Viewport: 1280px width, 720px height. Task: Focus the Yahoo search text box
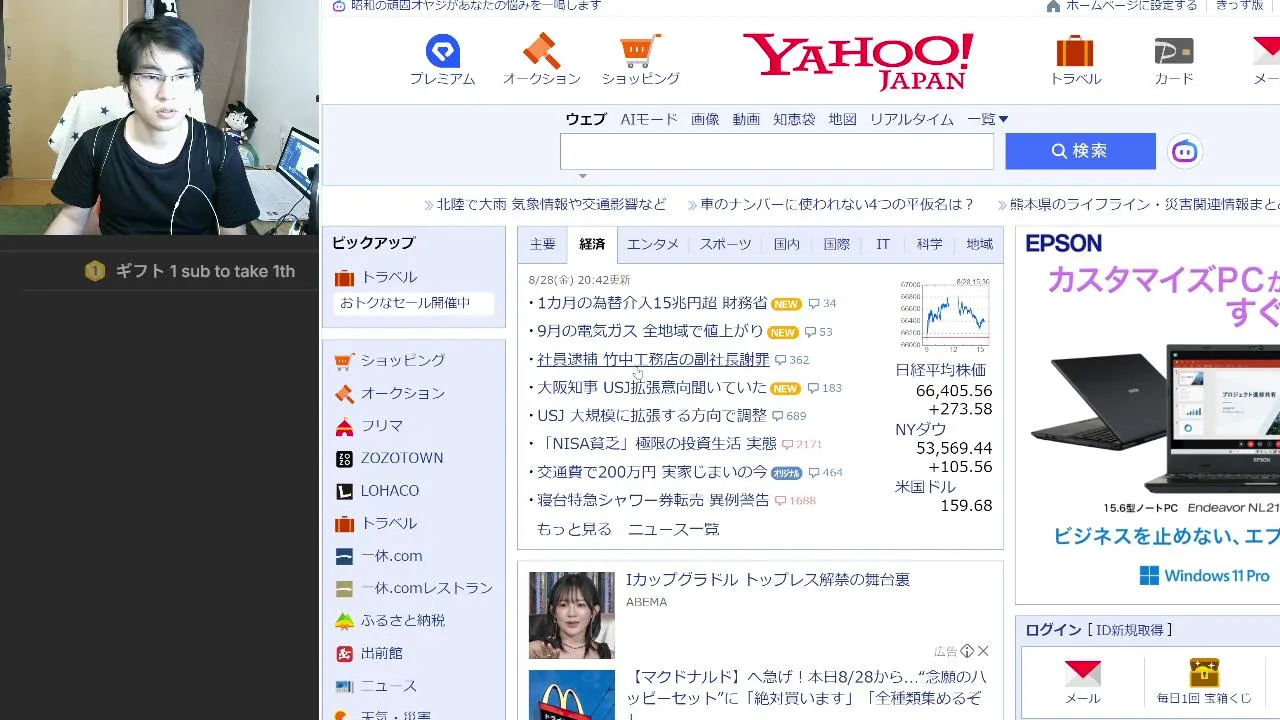pyautogui.click(x=777, y=151)
